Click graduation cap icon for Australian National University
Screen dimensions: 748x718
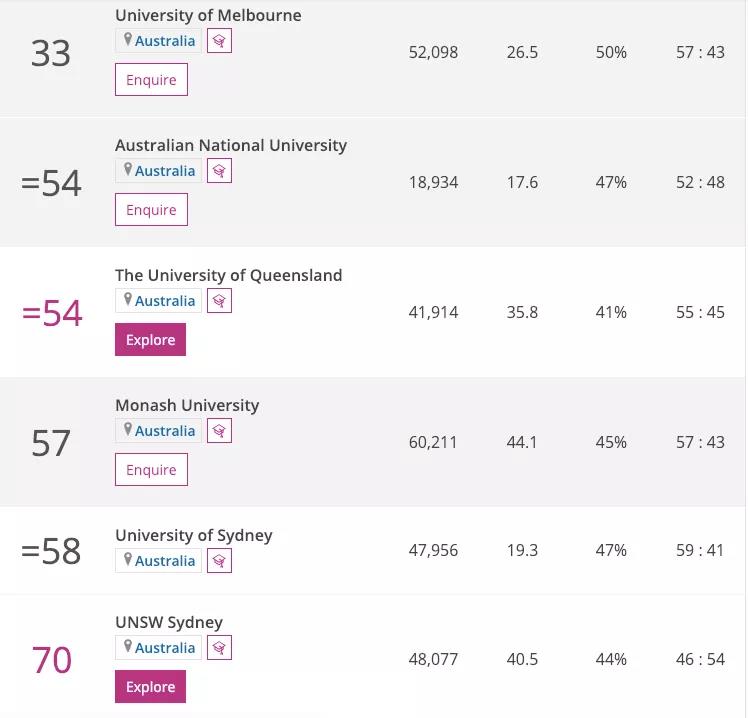(219, 171)
